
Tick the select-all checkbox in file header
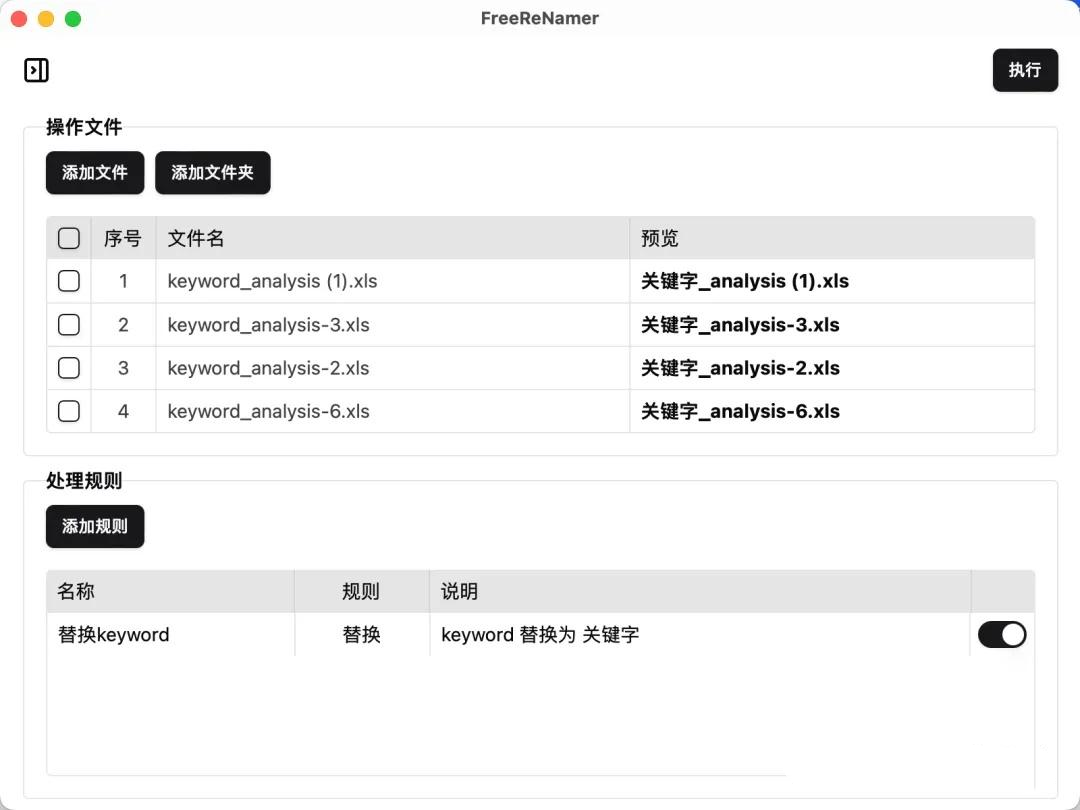click(x=69, y=238)
